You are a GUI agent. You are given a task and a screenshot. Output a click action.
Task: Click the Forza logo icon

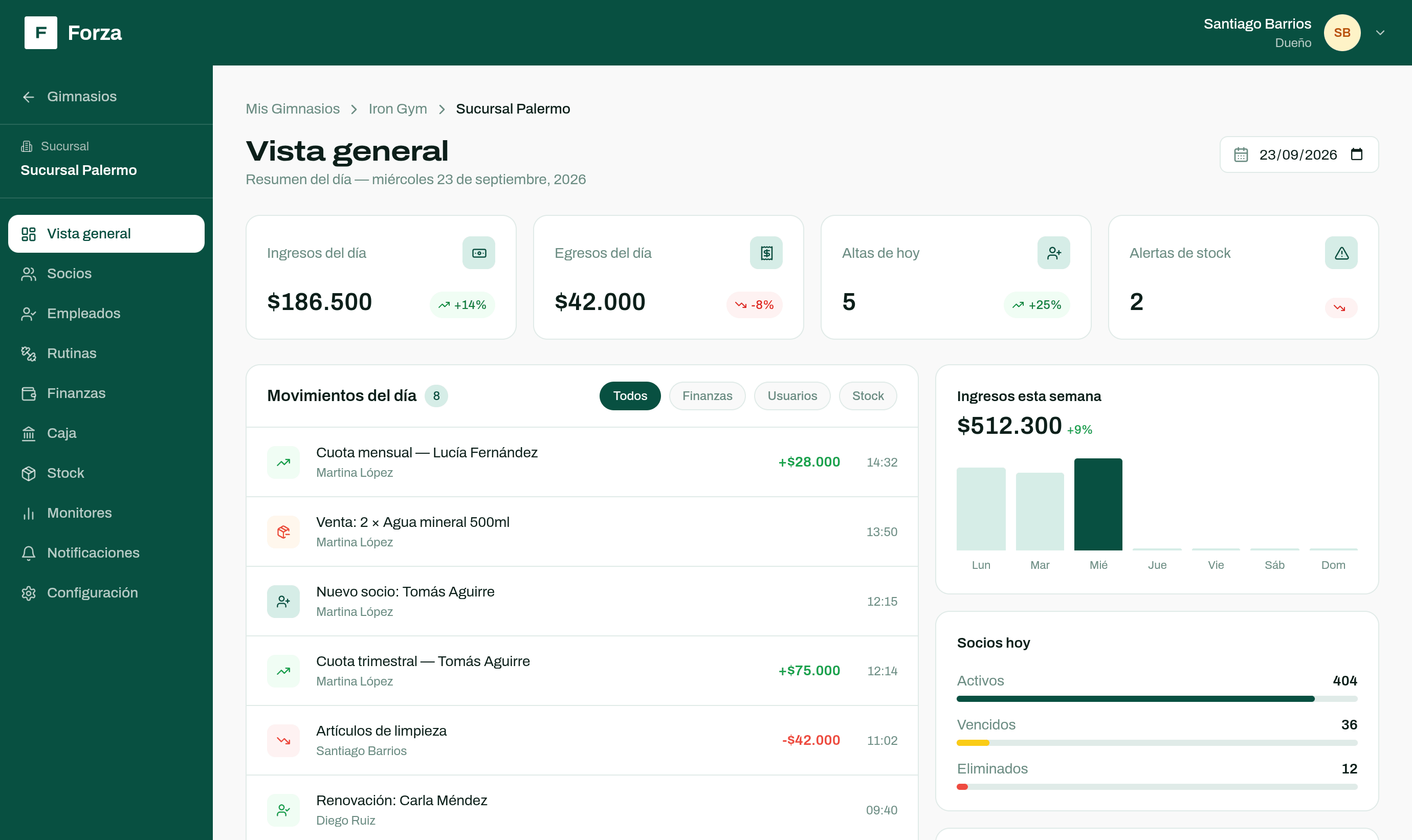click(41, 33)
